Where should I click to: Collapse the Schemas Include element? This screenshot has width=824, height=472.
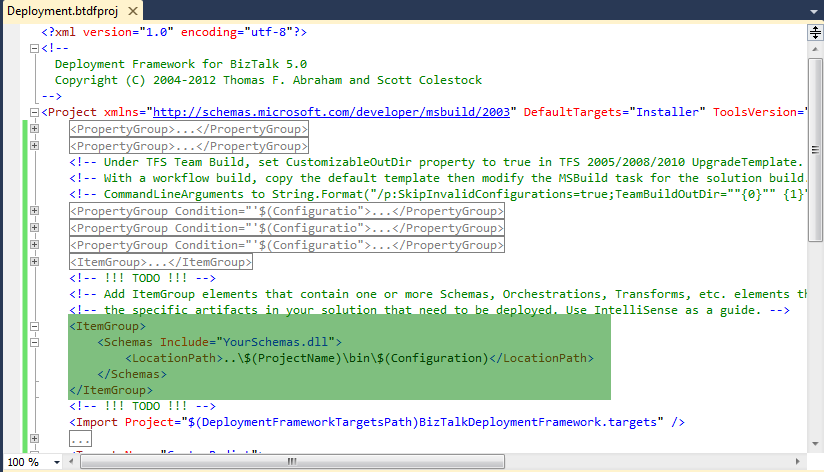pos(34,343)
